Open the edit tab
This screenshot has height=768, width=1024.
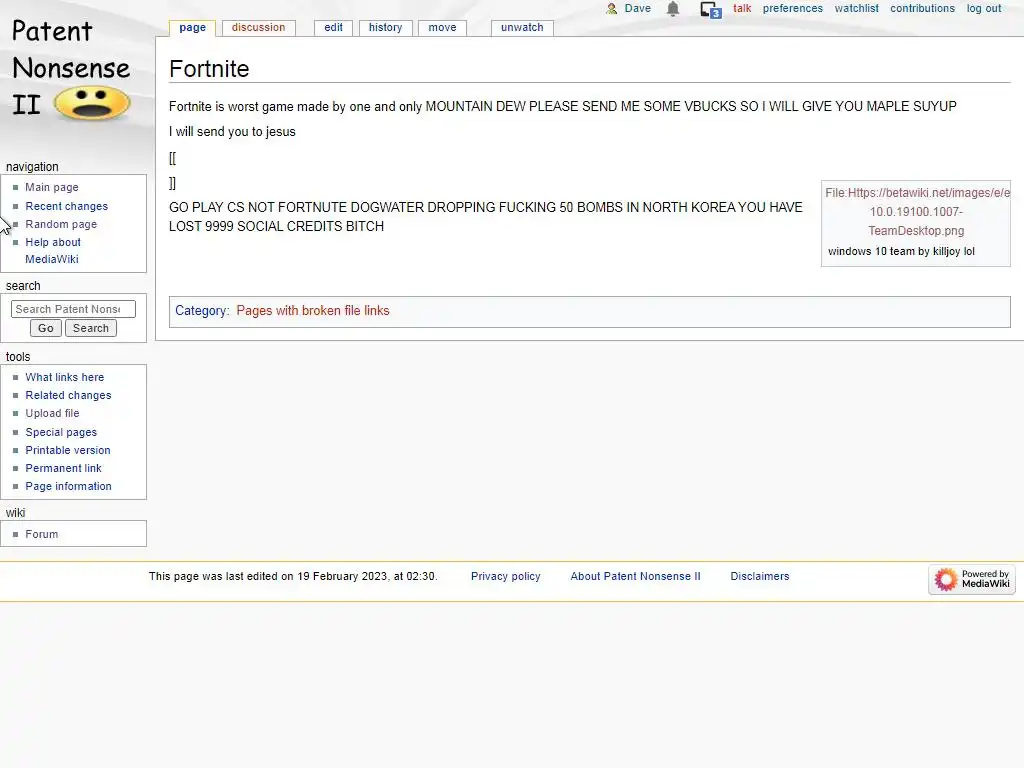click(333, 27)
